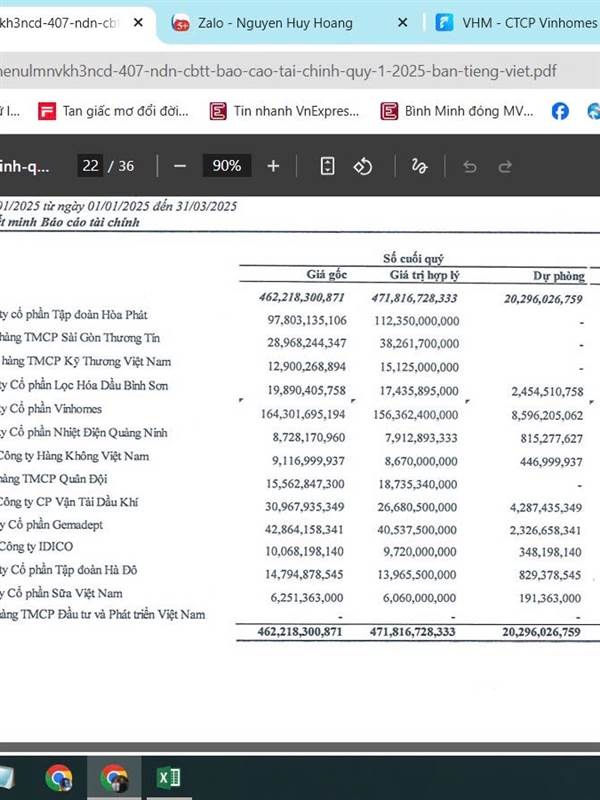Select the Sữa Việt Nam row label
The height and width of the screenshot is (800, 600).
[61, 593]
